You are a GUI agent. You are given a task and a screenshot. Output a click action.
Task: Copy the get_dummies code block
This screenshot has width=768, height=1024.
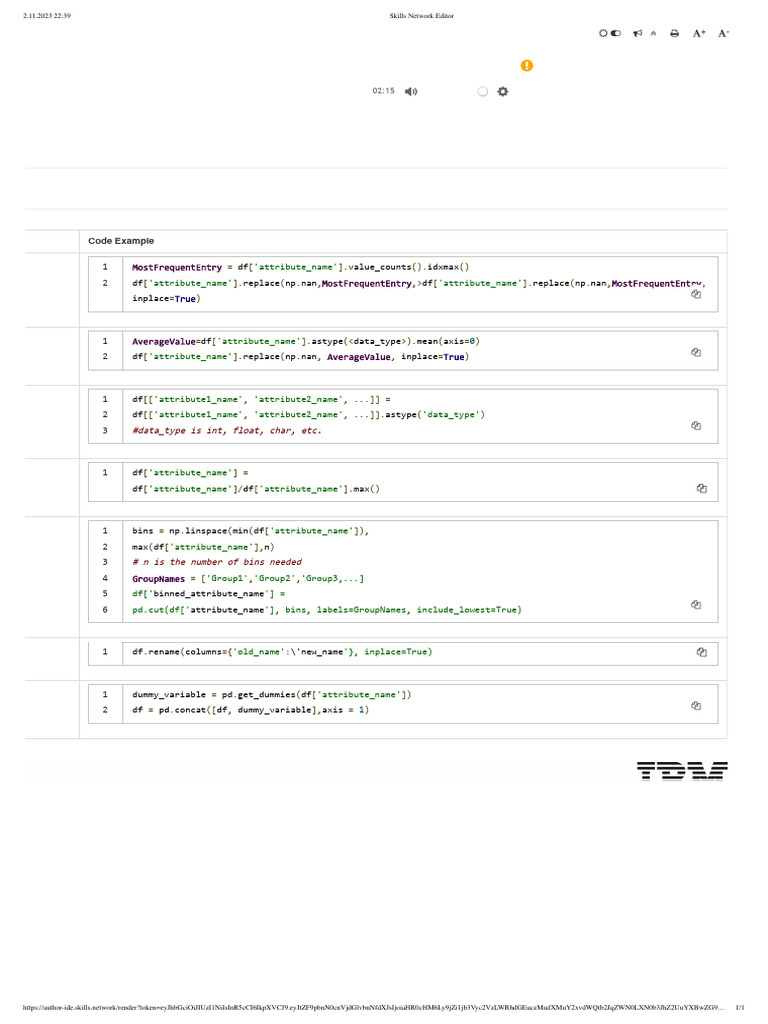(x=696, y=705)
